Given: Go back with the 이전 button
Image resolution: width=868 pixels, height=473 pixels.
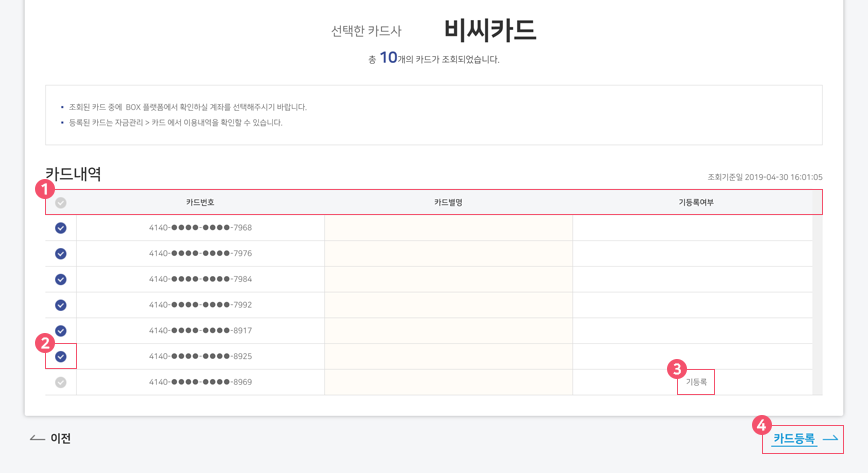Looking at the screenshot, I should (50, 438).
